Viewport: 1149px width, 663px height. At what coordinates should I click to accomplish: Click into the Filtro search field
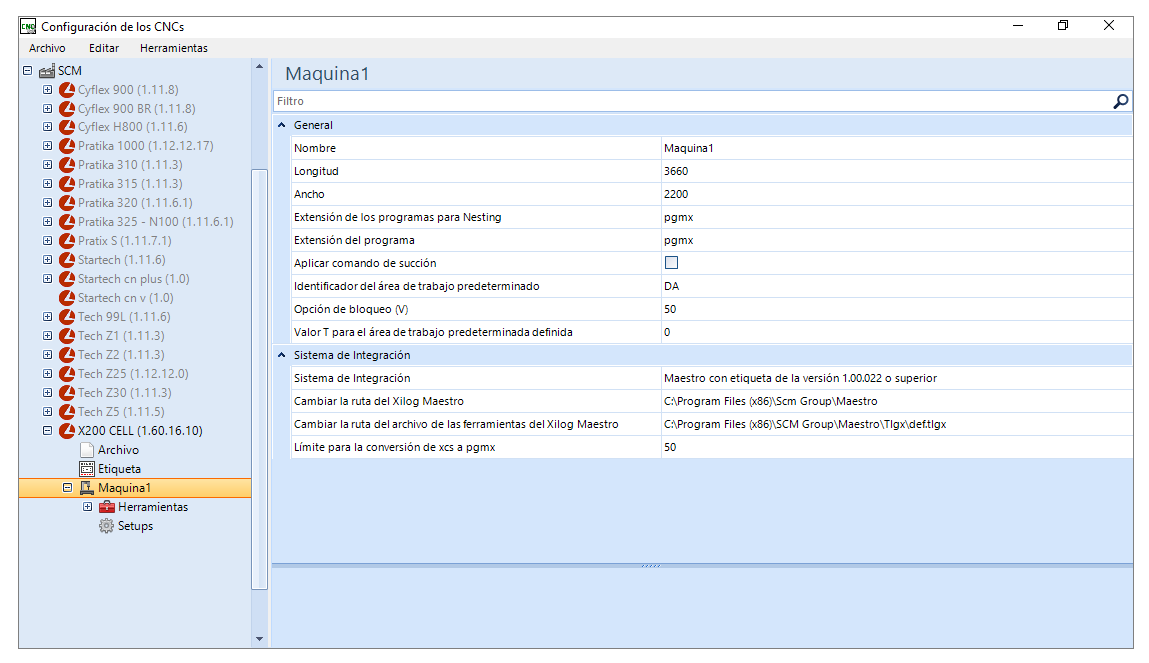click(x=692, y=101)
